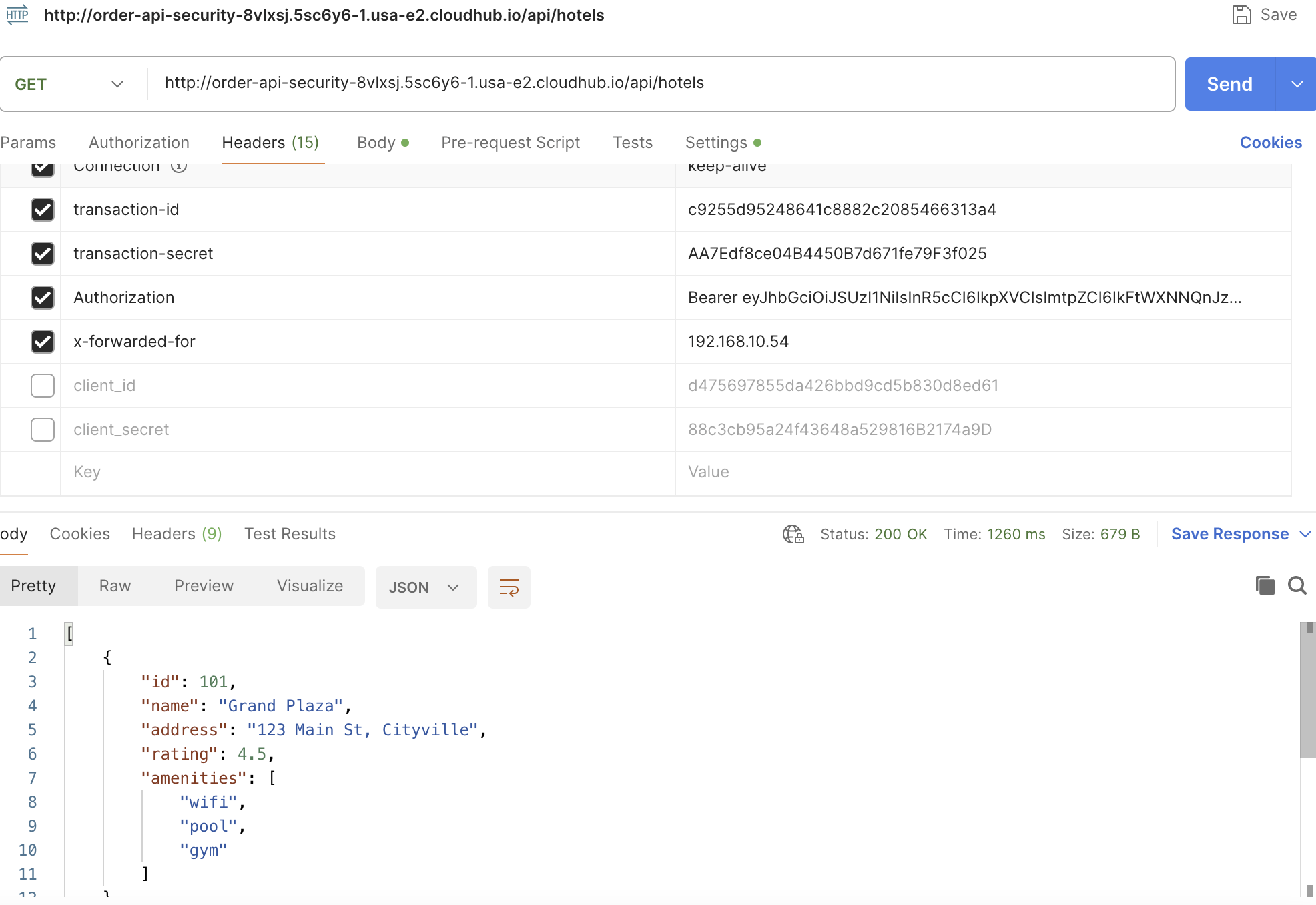Click the client_secret header key
The height and width of the screenshot is (905, 1316).
click(121, 430)
